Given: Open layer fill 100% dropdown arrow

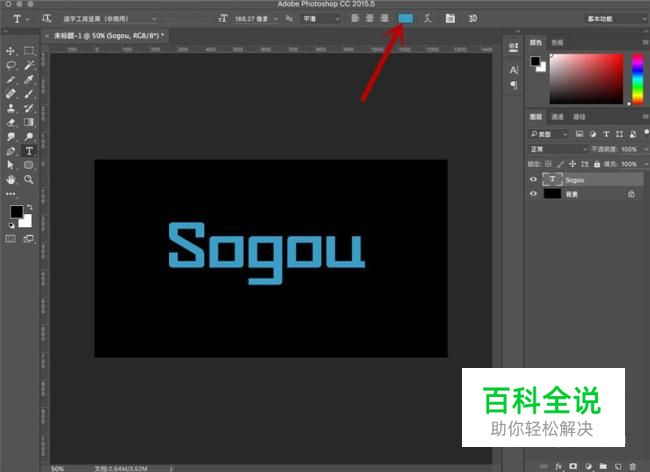Looking at the screenshot, I should [646, 164].
